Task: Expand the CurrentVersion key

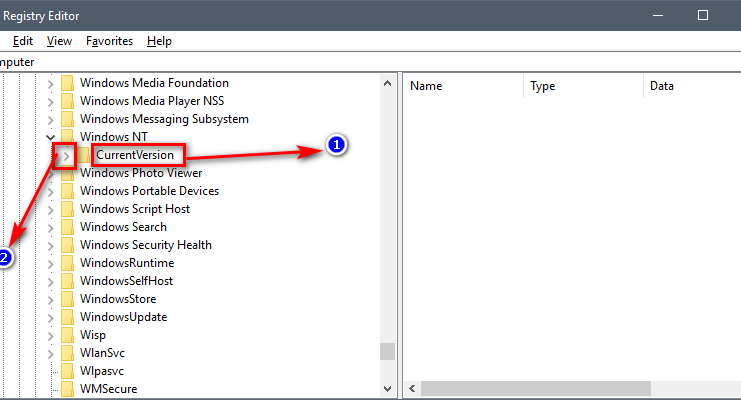Action: (67, 156)
